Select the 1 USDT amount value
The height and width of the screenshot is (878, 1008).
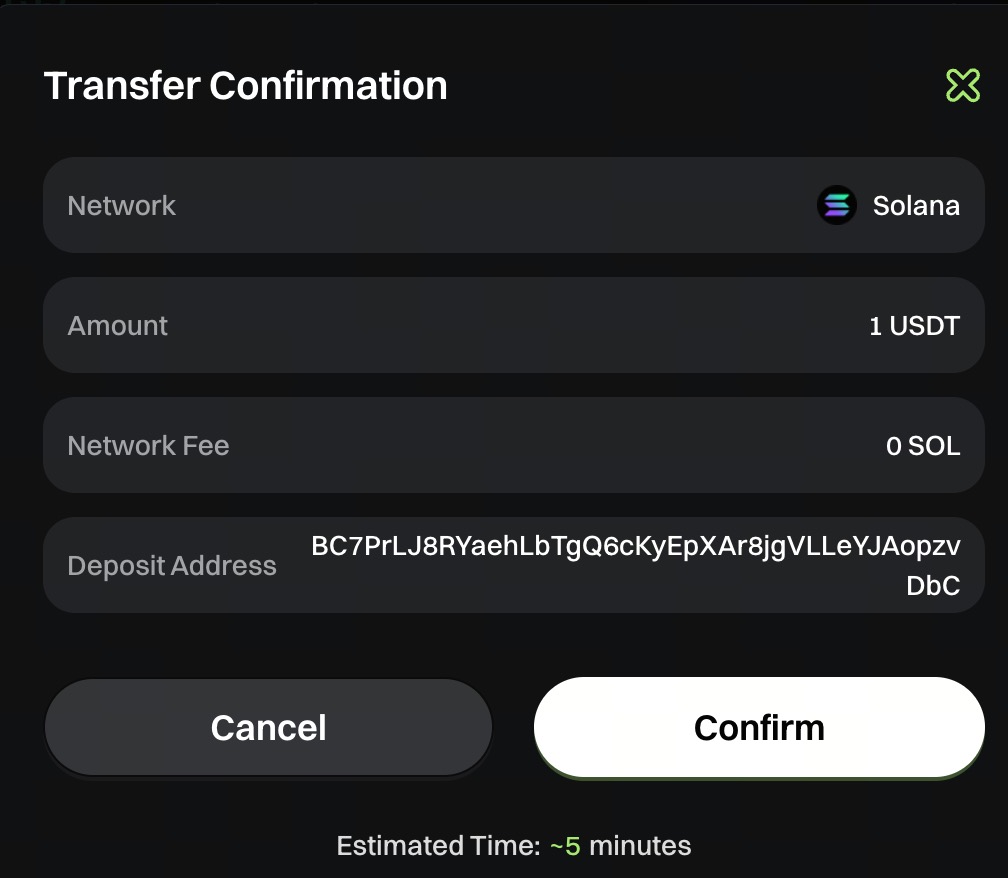coord(914,326)
